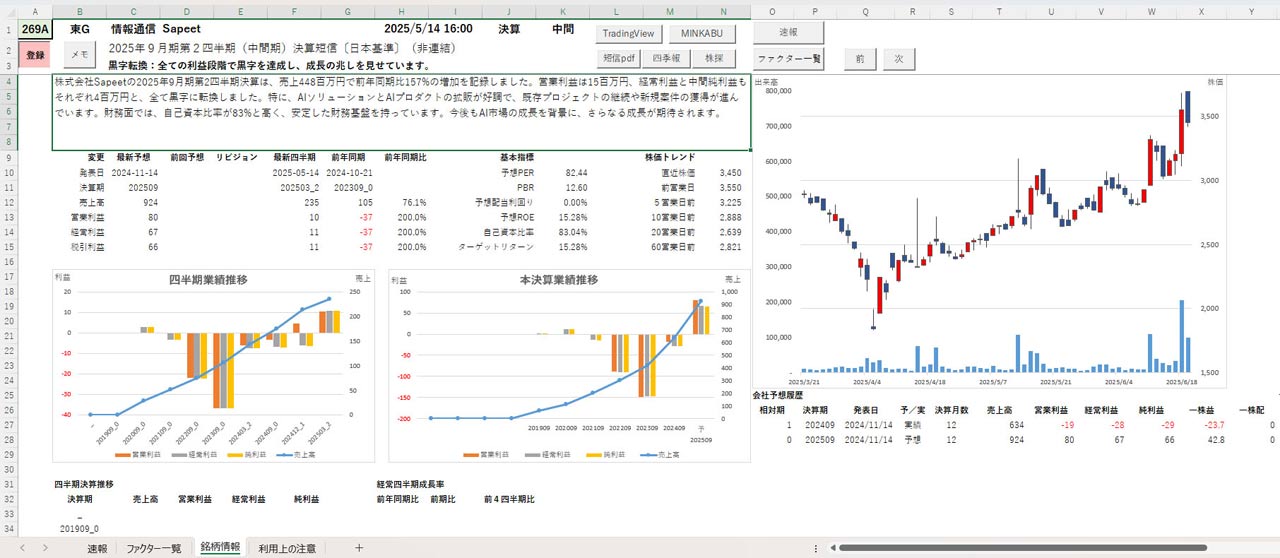Click the 株探 button

(713, 58)
